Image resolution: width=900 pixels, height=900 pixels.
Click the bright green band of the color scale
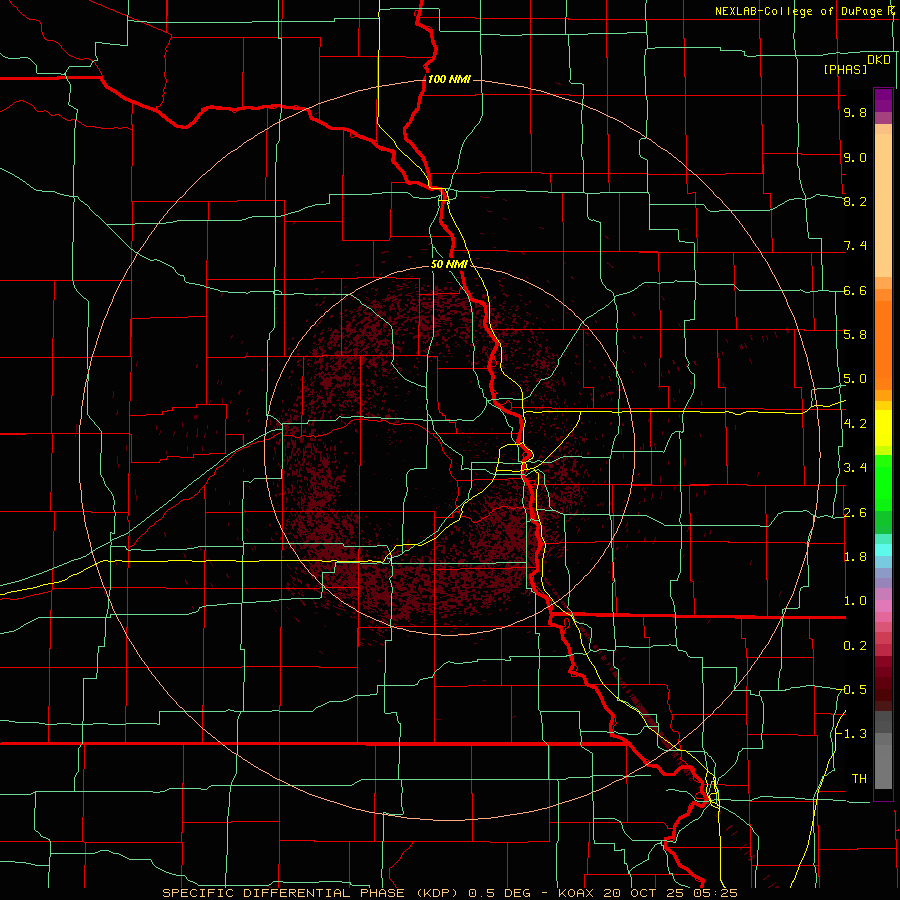pyautogui.click(x=883, y=482)
